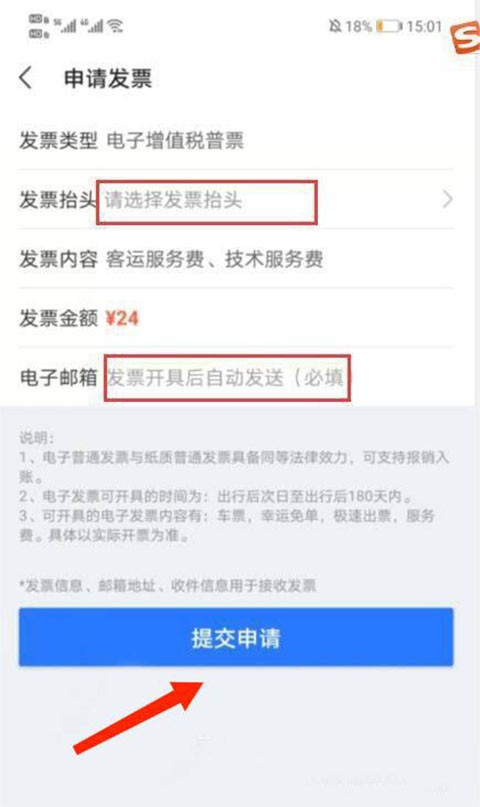Viewport: 480px width, 807px height.
Task: Tap the 发票内容 客运服务费 row
Action: (x=236, y=259)
